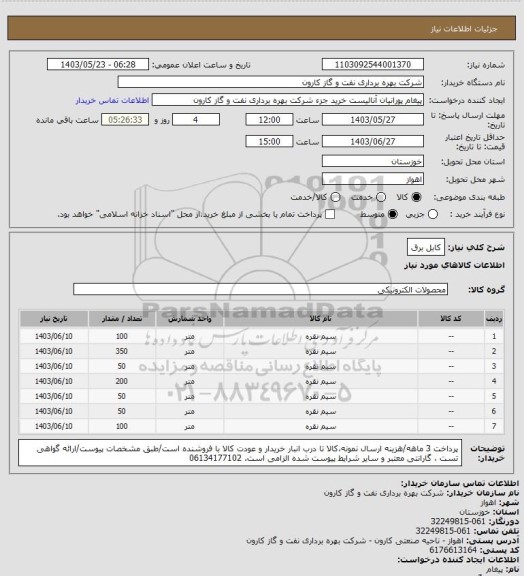This screenshot has height=576, width=524.
Task: Click the goods group field محصولات الکترونیکی
Action: (x=260, y=289)
